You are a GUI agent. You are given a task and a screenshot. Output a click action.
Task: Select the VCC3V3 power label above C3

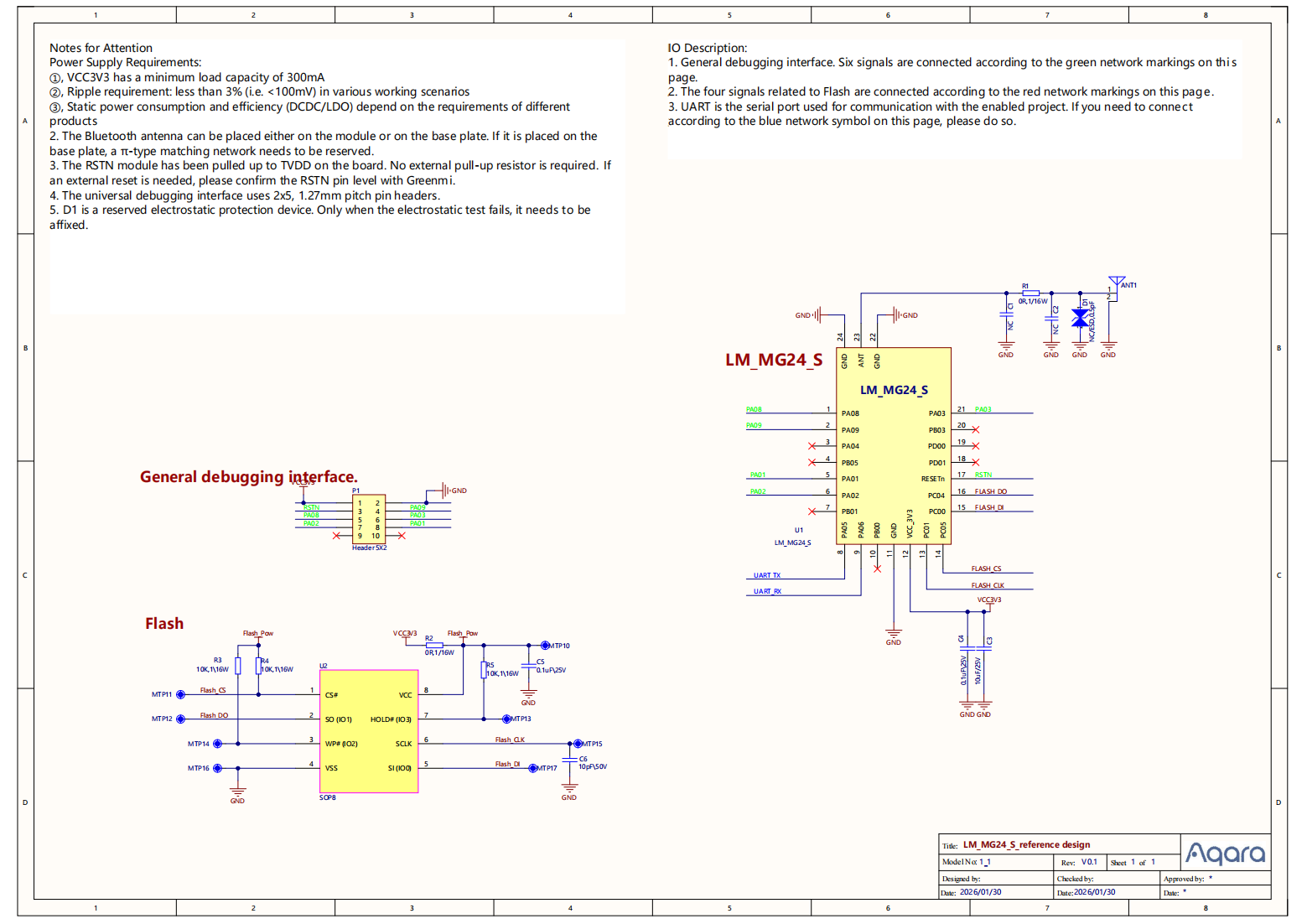tap(989, 600)
